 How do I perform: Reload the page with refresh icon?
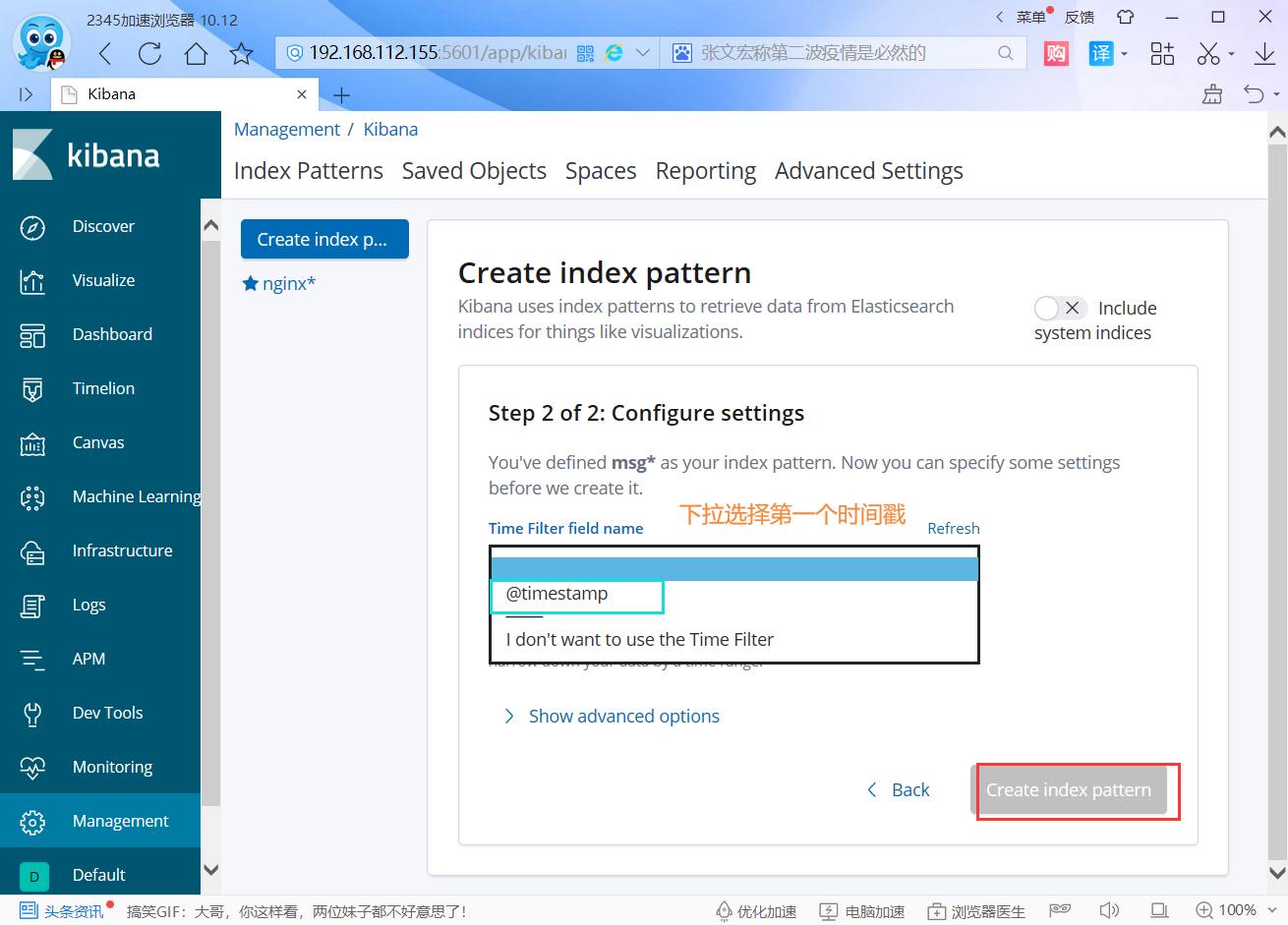tap(149, 53)
